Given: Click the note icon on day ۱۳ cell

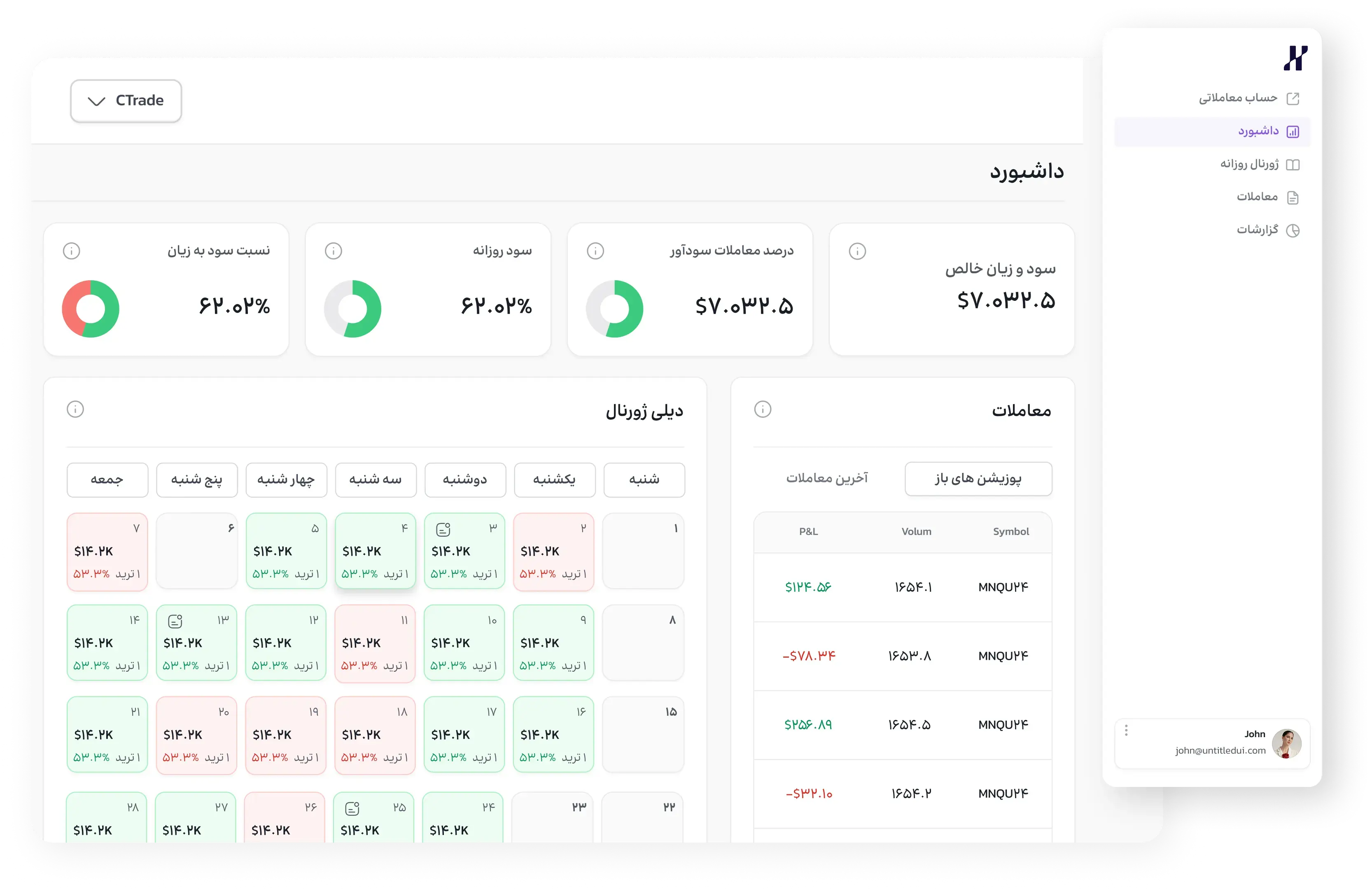Looking at the screenshot, I should [x=175, y=621].
